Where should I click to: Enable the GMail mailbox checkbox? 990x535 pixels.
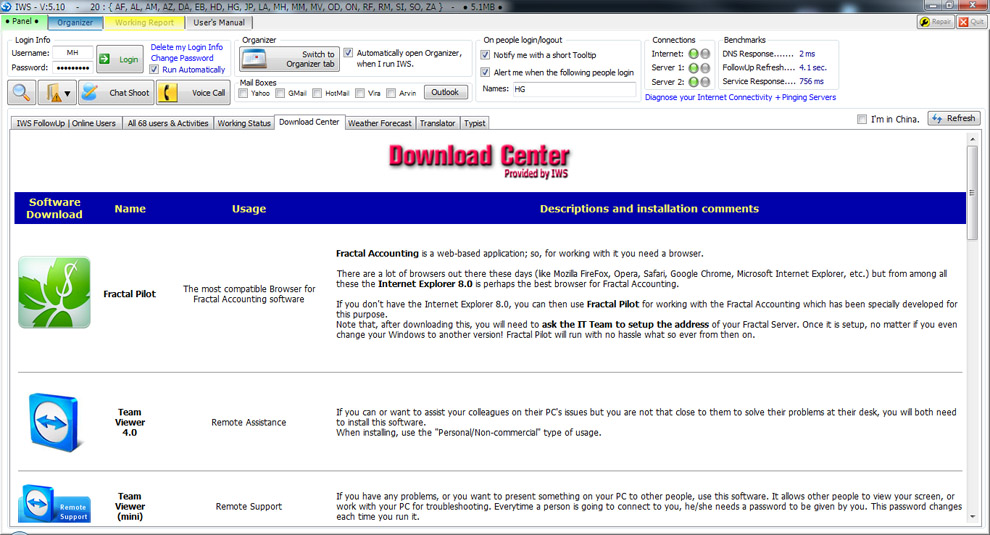coord(280,93)
